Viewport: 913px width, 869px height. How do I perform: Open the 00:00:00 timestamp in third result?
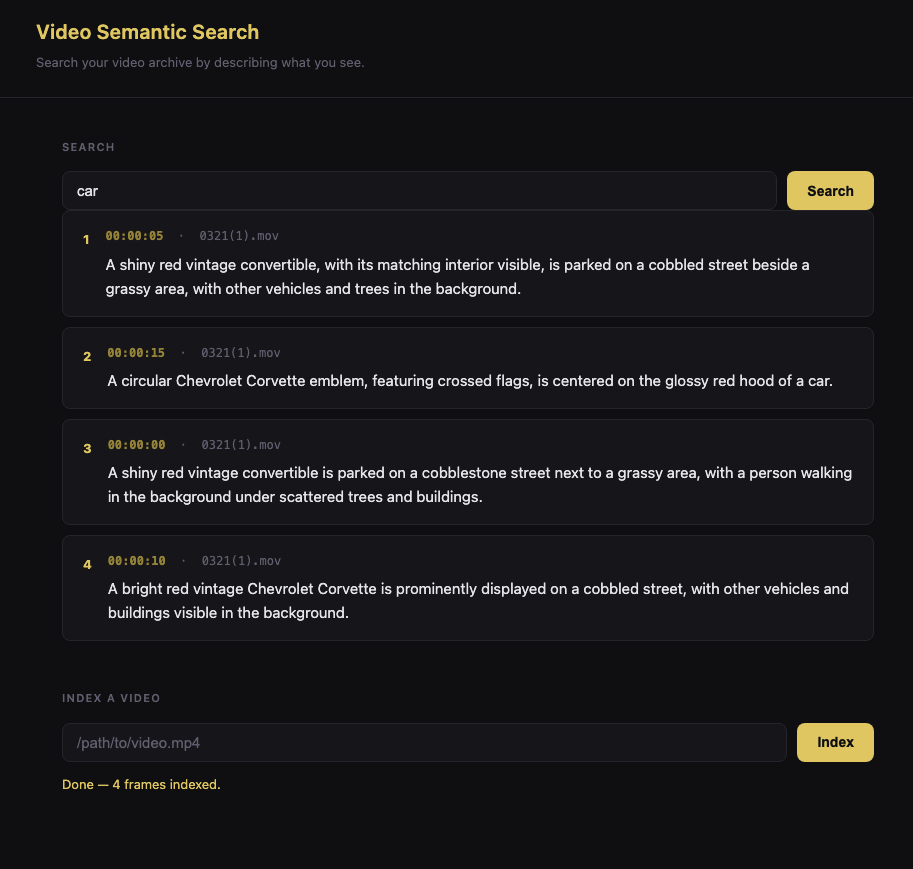click(x=136, y=445)
